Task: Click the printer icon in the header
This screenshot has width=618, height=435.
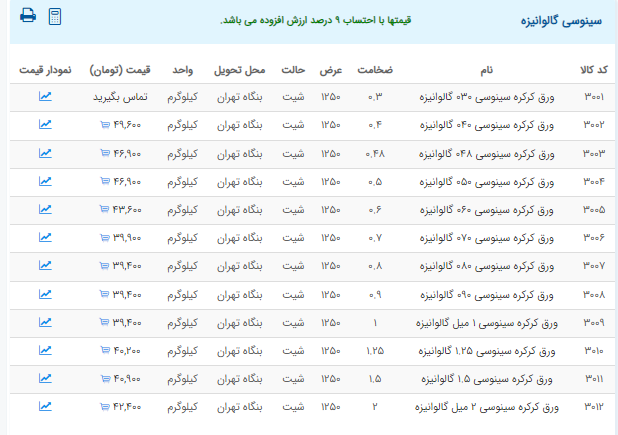Action: click(28, 16)
